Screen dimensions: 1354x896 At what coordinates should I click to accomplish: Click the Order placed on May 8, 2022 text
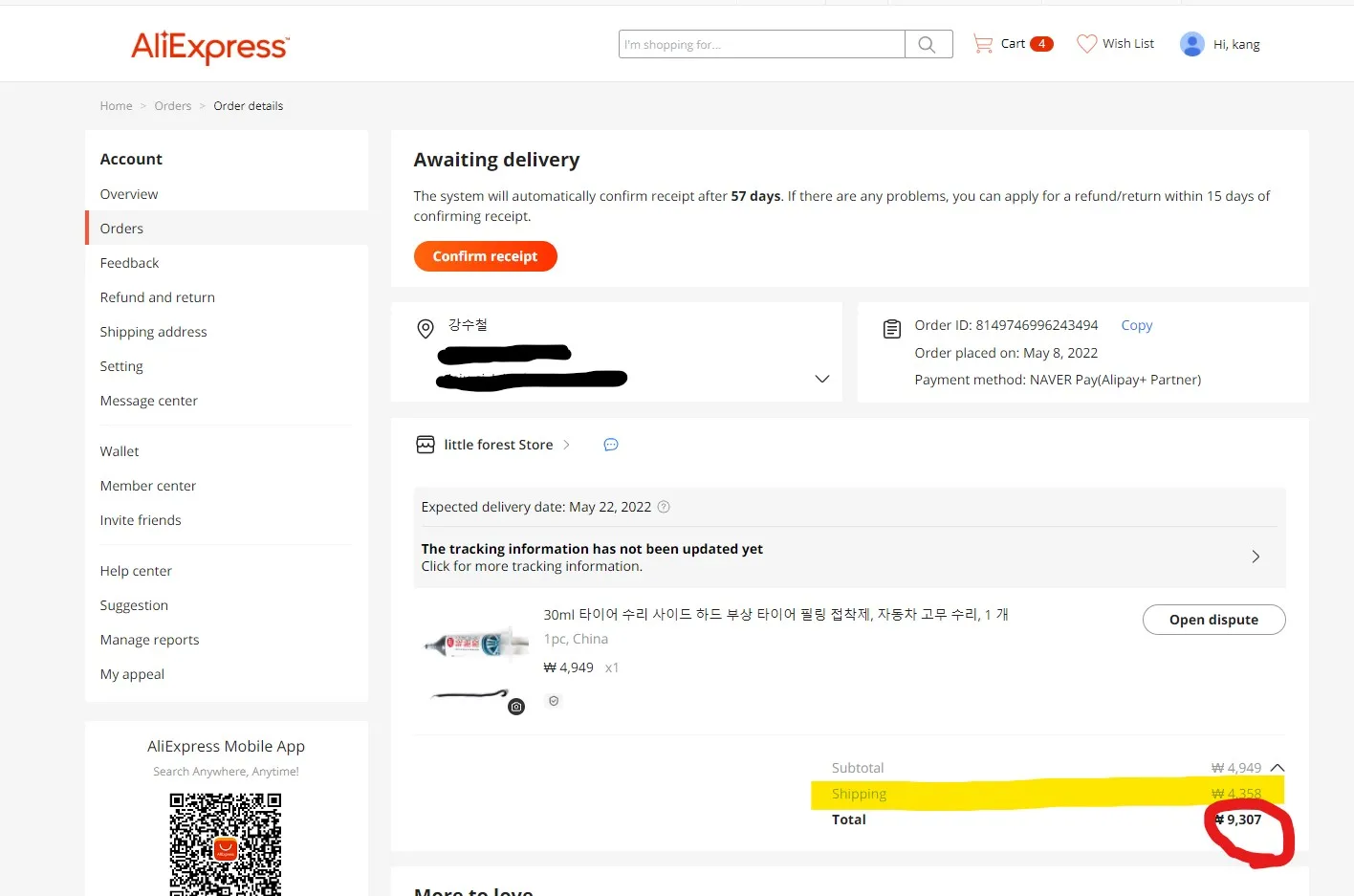click(x=1006, y=353)
